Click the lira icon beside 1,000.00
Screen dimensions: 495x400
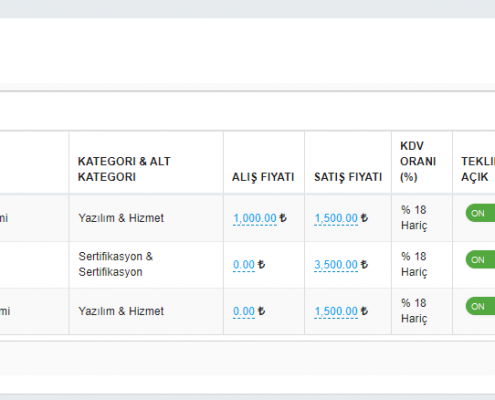[283, 218]
